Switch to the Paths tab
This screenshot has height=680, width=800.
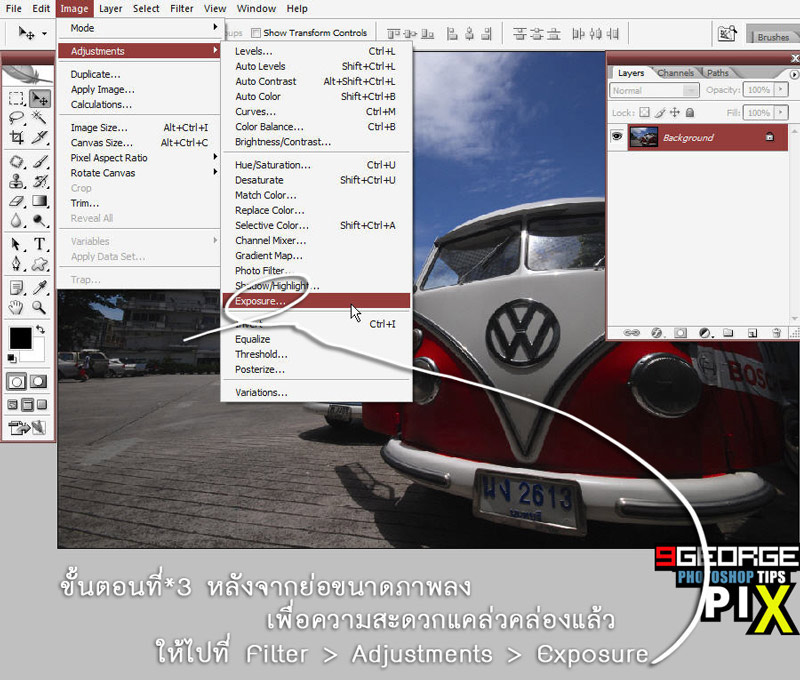click(717, 73)
